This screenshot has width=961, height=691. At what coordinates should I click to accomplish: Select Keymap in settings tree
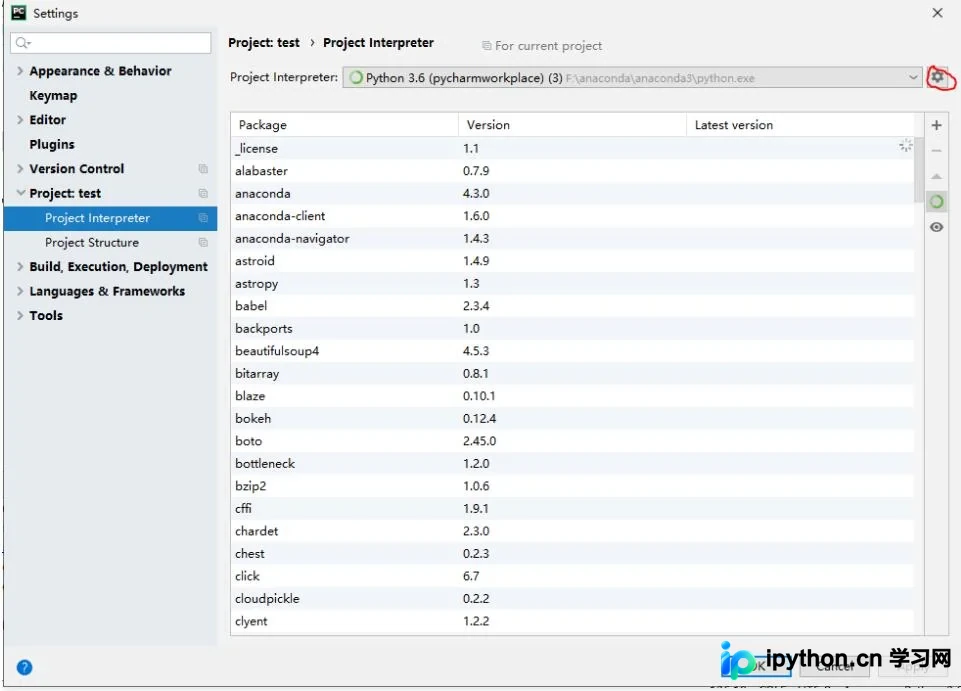[x=53, y=96]
